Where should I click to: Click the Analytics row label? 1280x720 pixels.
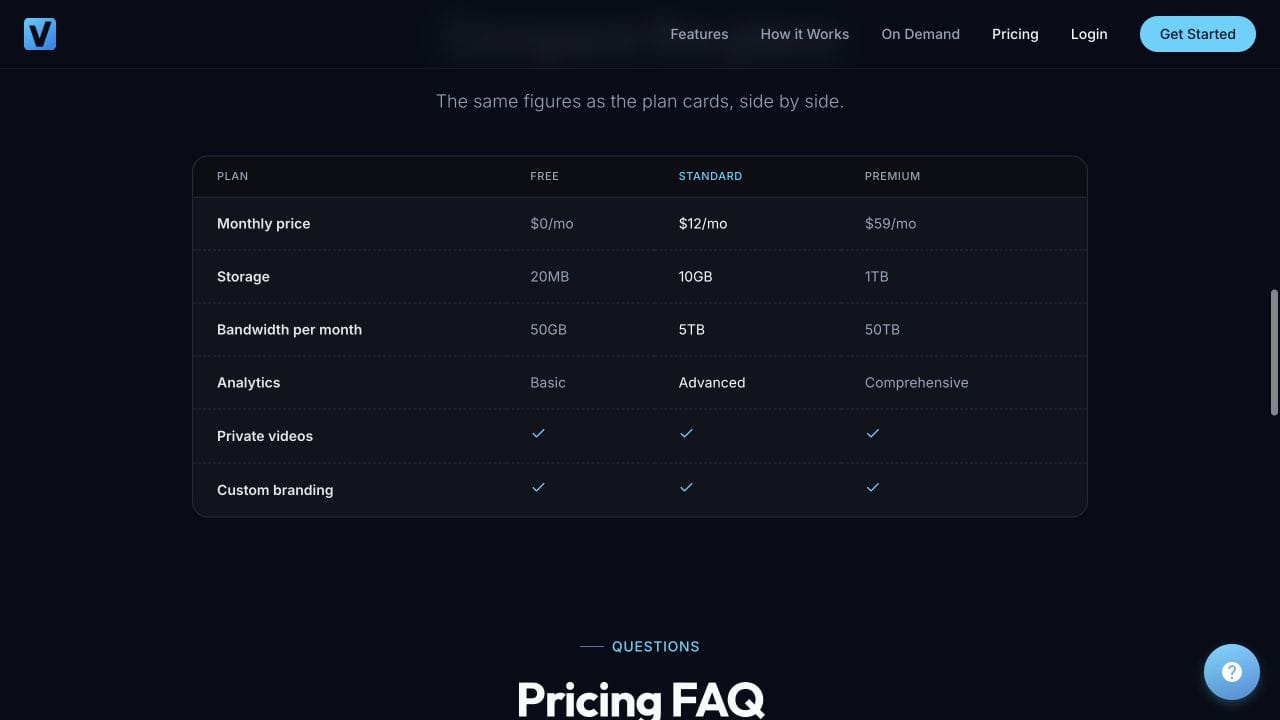tap(248, 383)
